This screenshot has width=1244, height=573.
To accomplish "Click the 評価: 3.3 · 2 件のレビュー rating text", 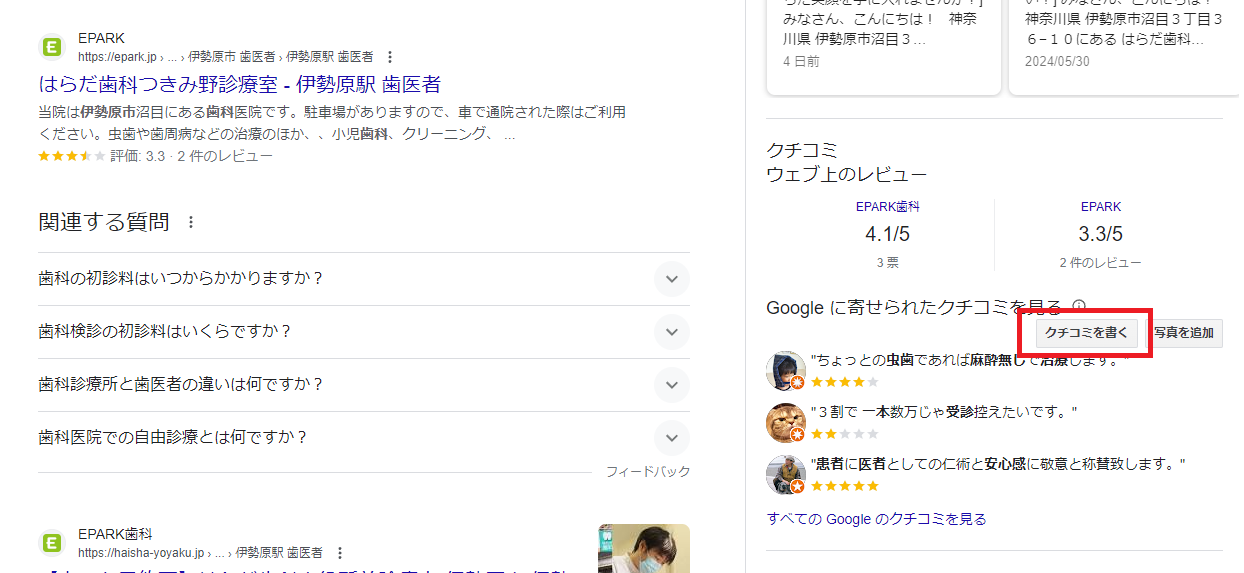I will tap(191, 156).
